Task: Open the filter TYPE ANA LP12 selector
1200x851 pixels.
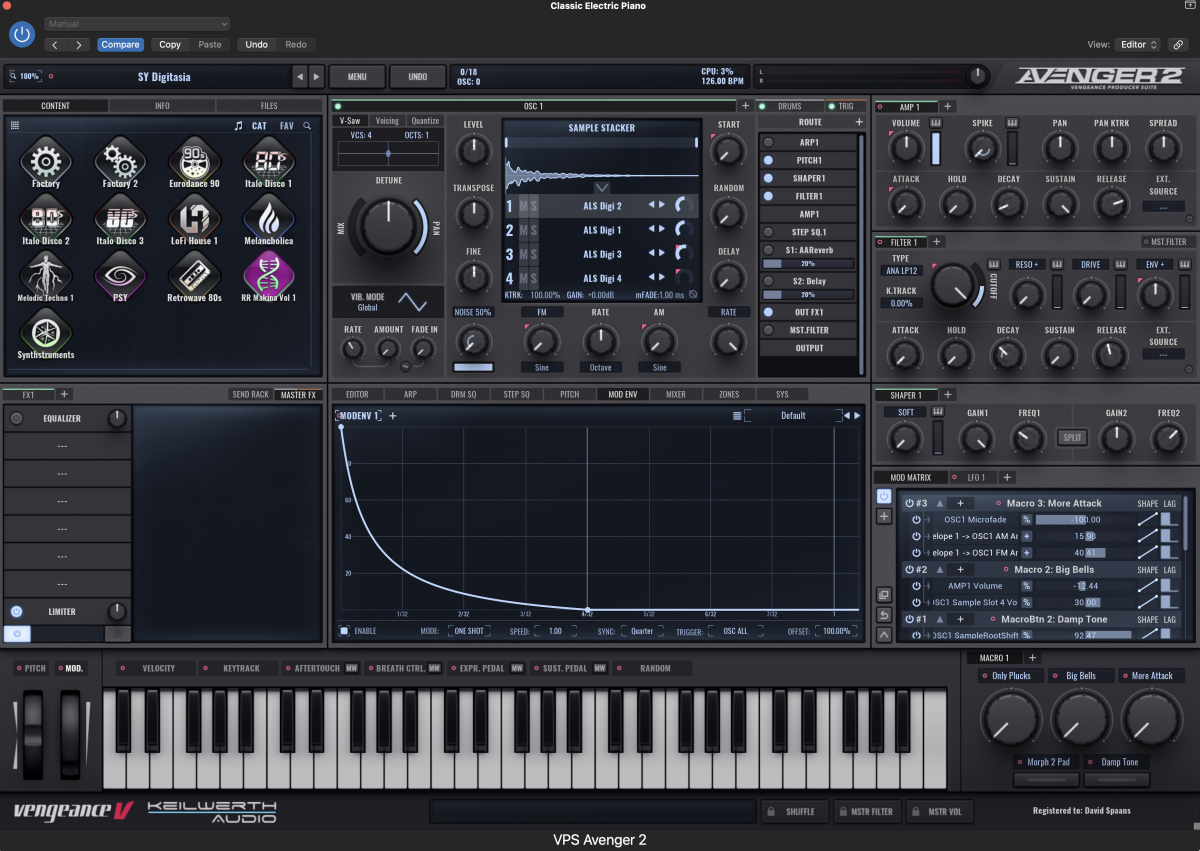Action: (901, 270)
